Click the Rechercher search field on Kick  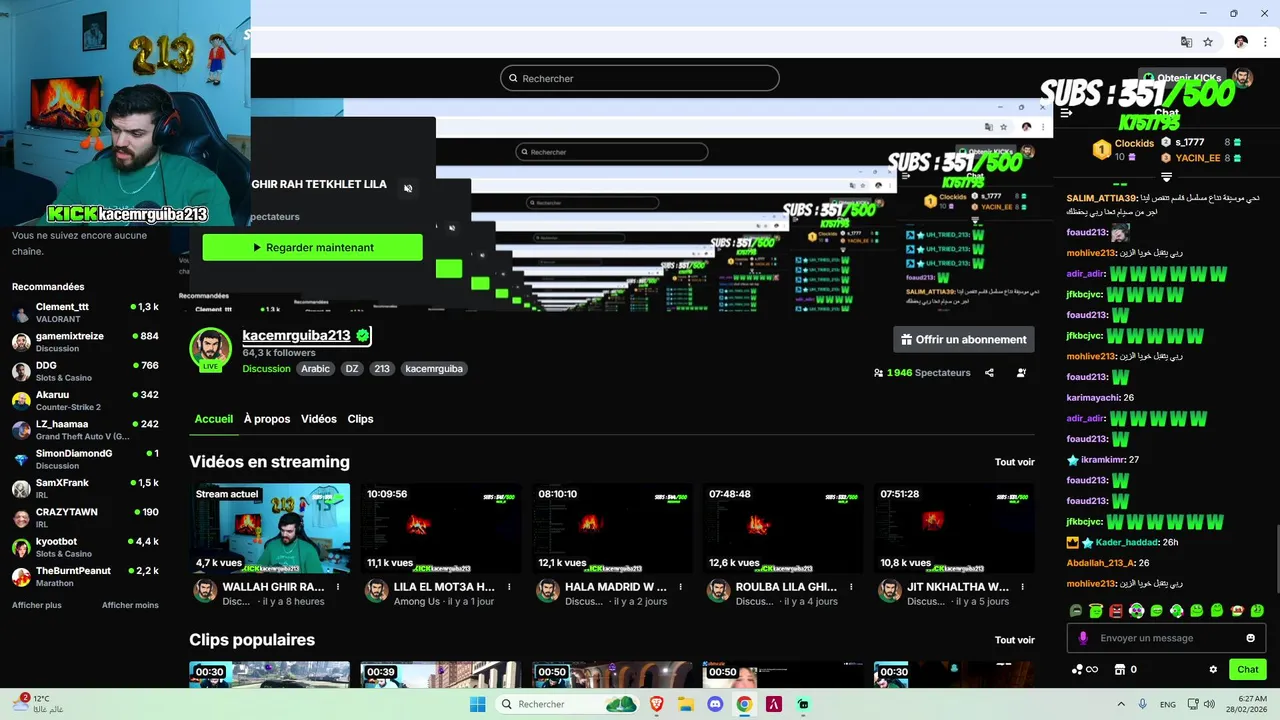pos(640,78)
